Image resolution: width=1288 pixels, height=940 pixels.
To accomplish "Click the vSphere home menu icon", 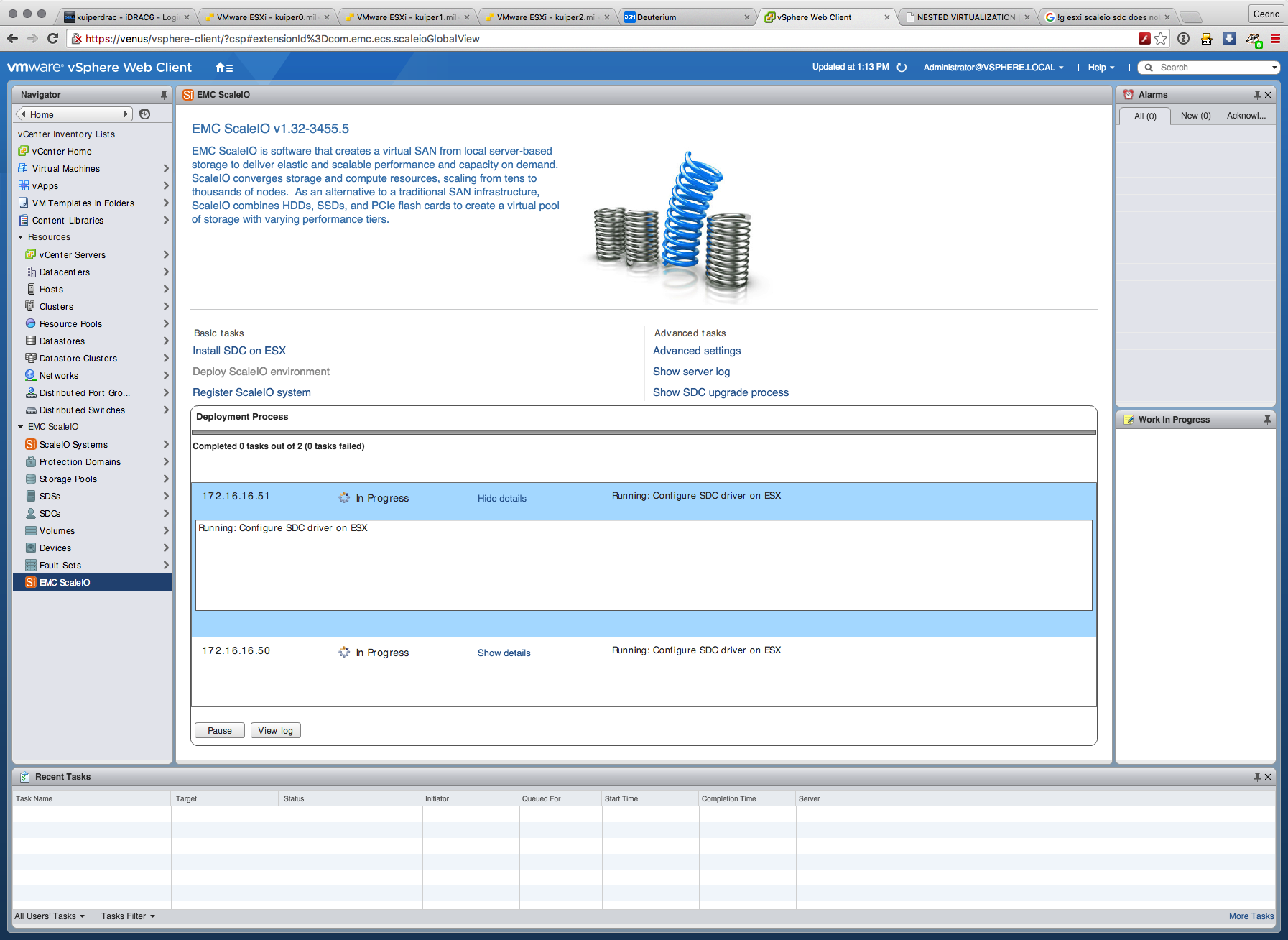I will [x=223, y=68].
